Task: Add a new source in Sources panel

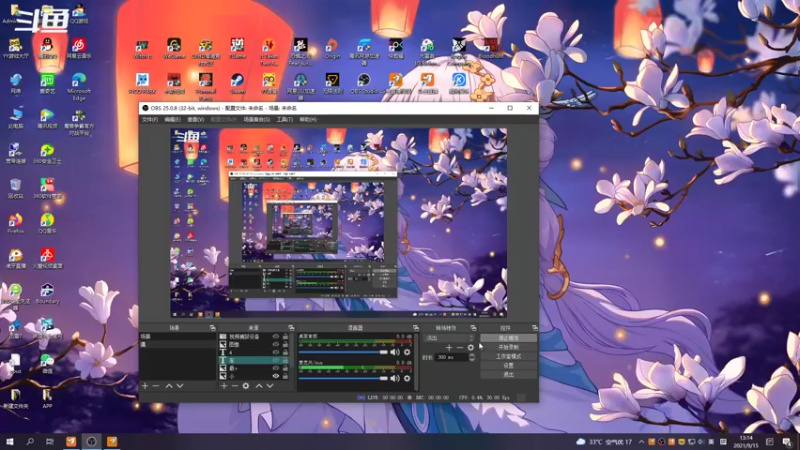Action: pos(223,386)
